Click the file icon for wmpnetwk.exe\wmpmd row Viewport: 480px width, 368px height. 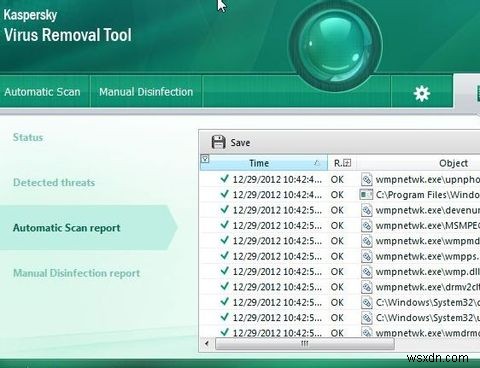pyautogui.click(x=367, y=241)
